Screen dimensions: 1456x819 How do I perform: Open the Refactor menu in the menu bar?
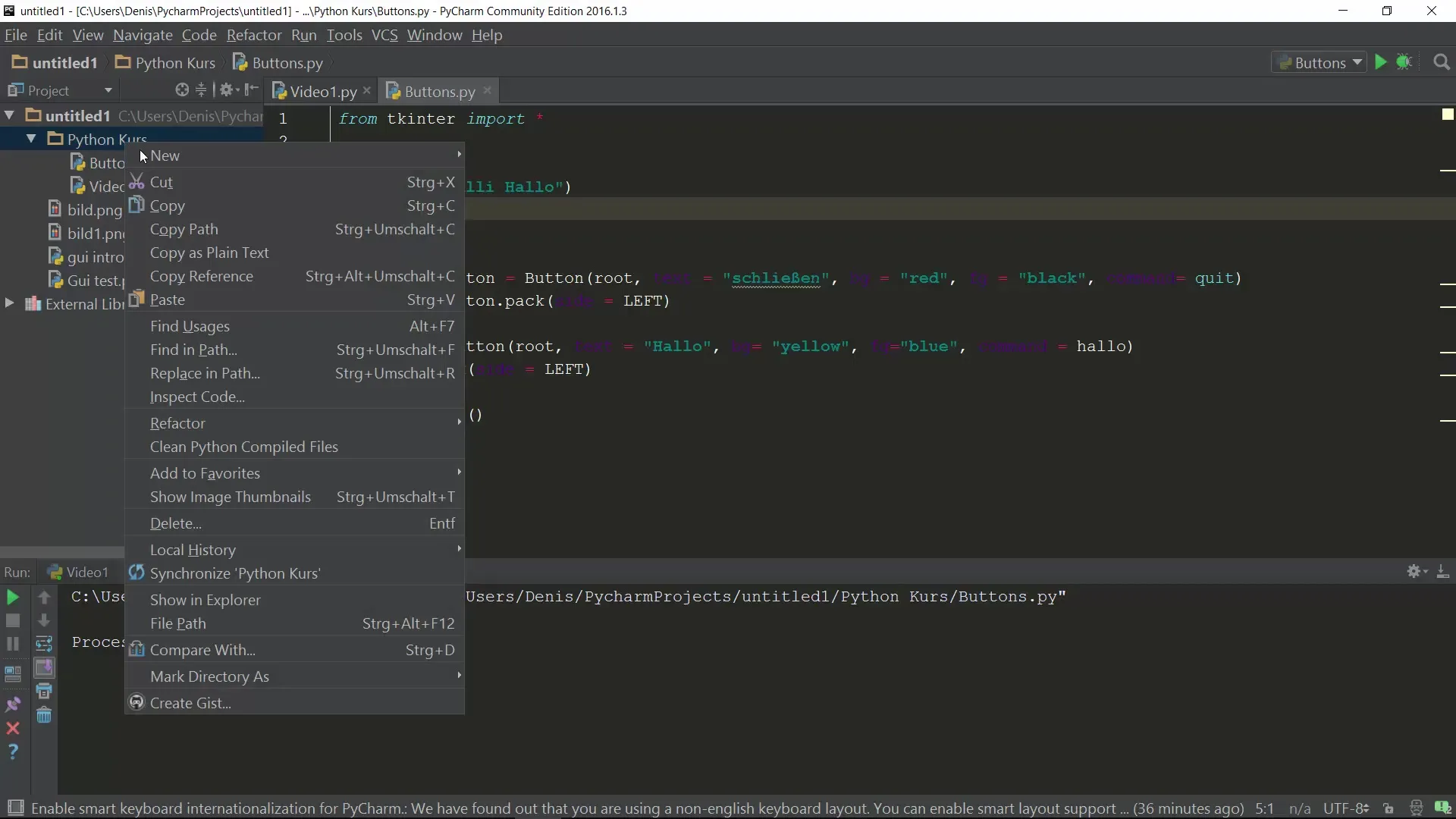point(254,35)
